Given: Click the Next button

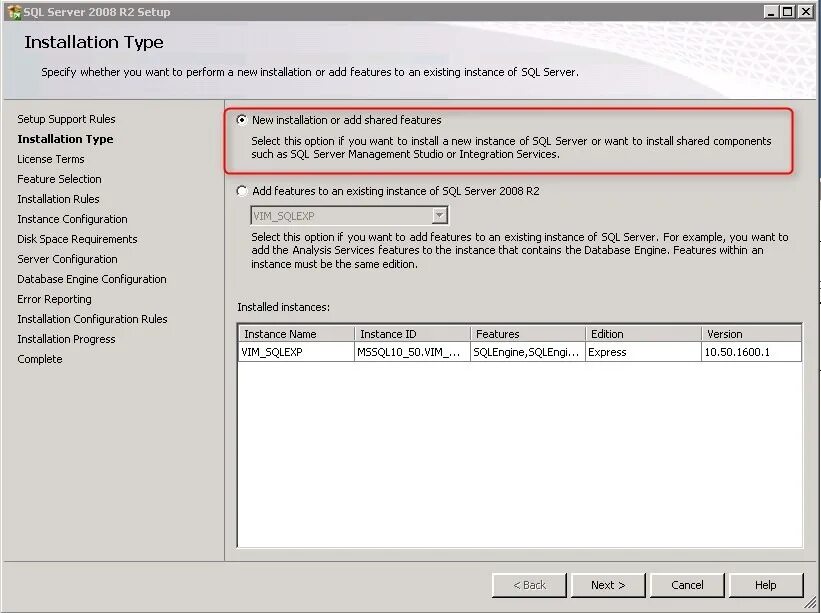Looking at the screenshot, I should pos(608,585).
